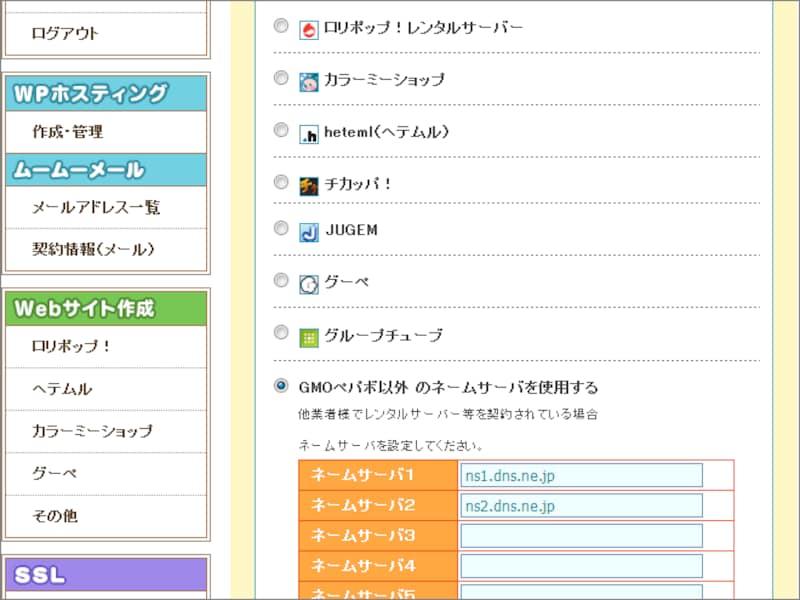Click the チカッパ！ option label
Viewport: 800px width, 600px height.
[x=358, y=184]
